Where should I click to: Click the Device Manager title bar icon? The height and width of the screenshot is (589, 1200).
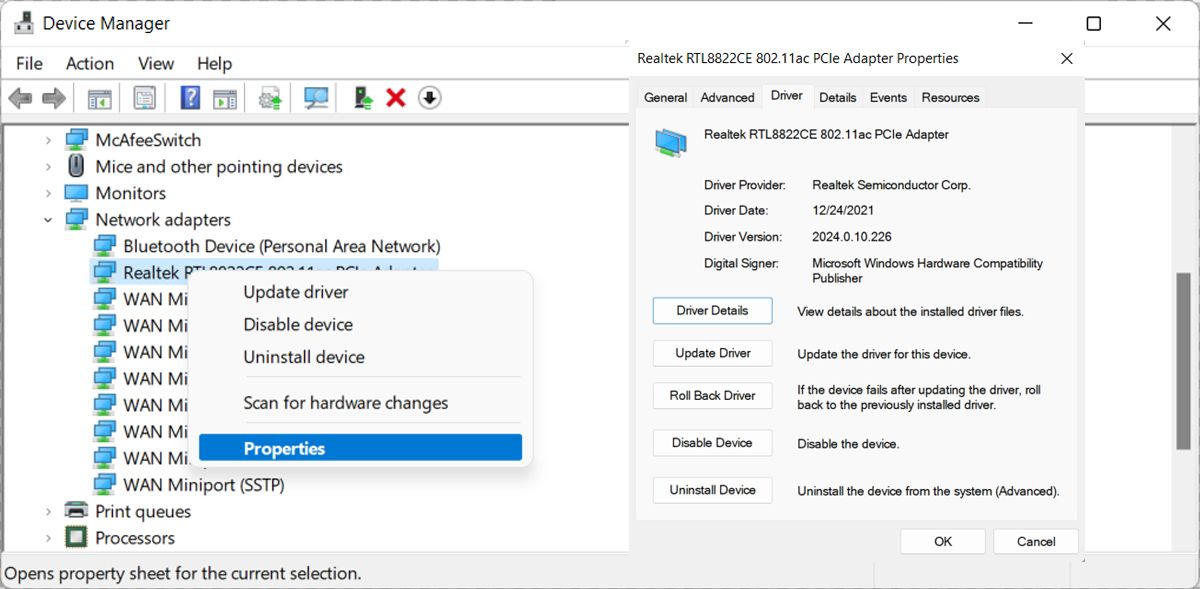[x=25, y=23]
